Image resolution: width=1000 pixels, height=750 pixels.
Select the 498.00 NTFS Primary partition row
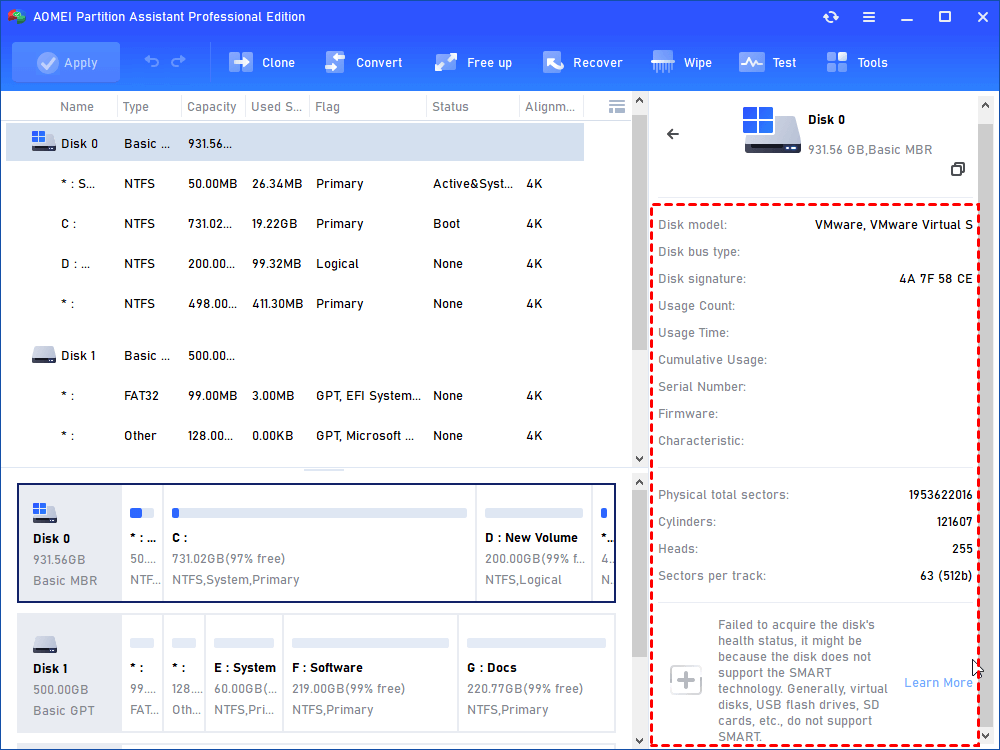(295, 304)
